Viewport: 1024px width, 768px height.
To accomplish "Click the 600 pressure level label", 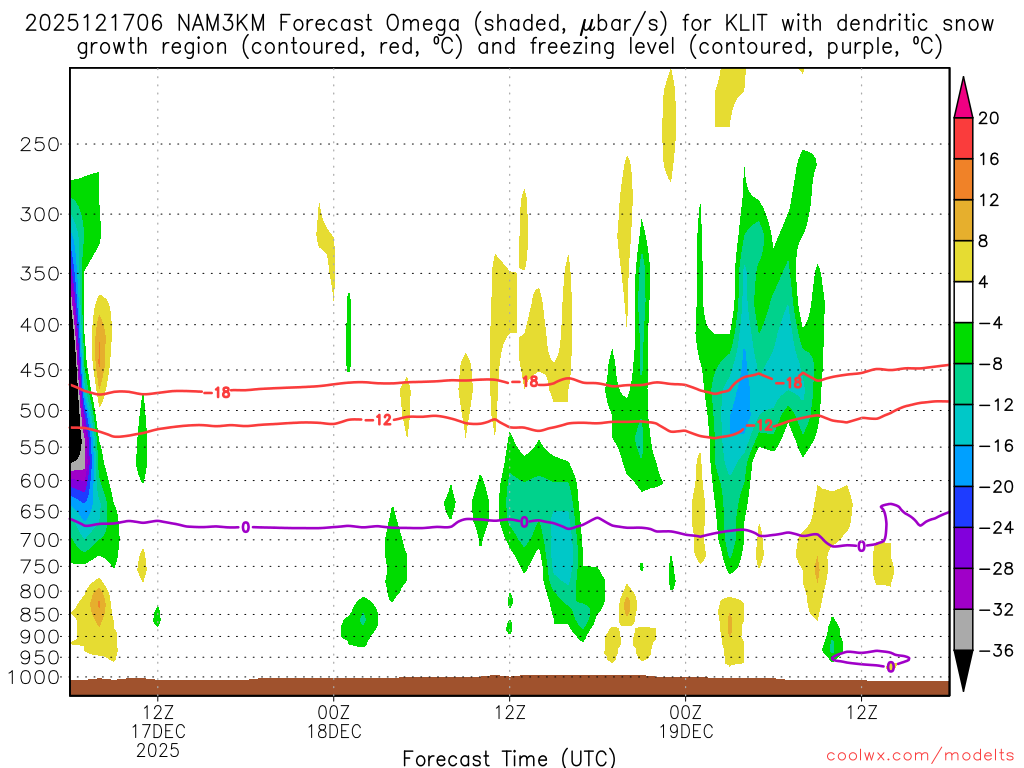I will pyautogui.click(x=40, y=481).
